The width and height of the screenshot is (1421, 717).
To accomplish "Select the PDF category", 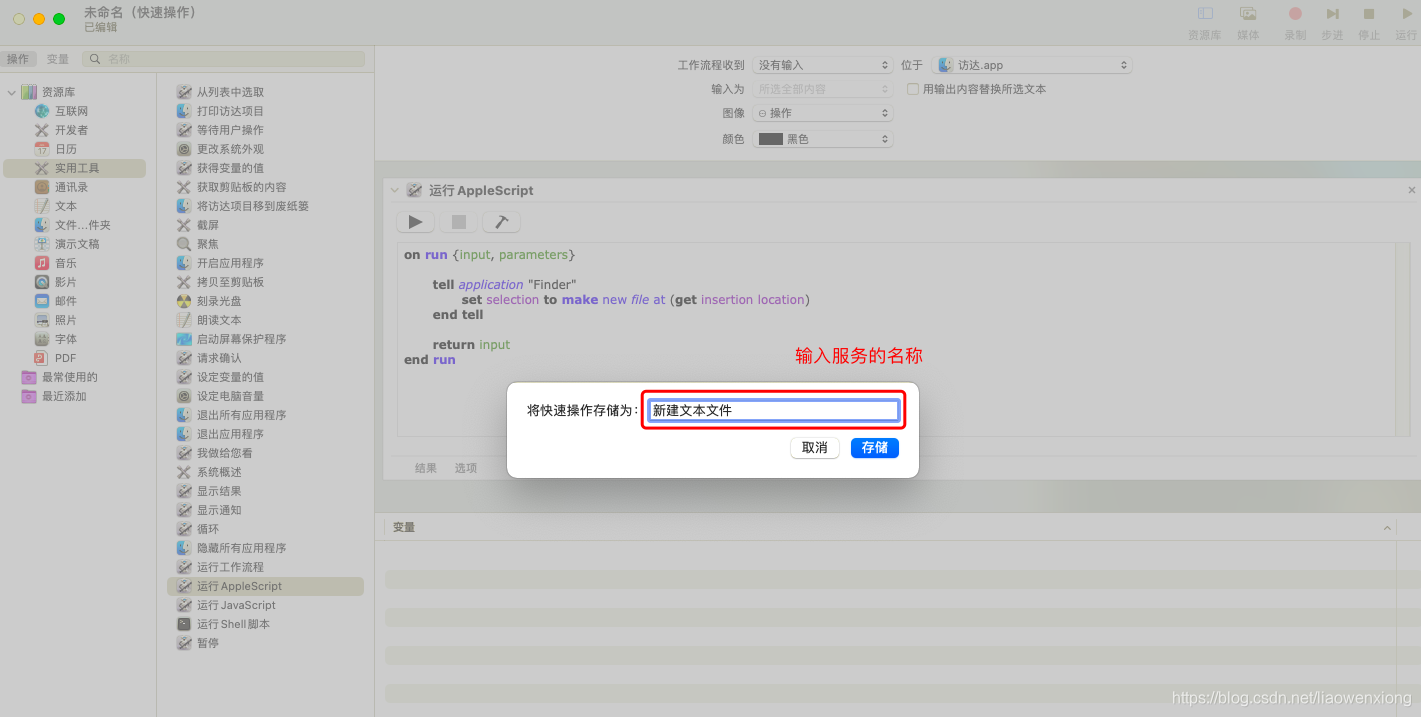I will (65, 358).
